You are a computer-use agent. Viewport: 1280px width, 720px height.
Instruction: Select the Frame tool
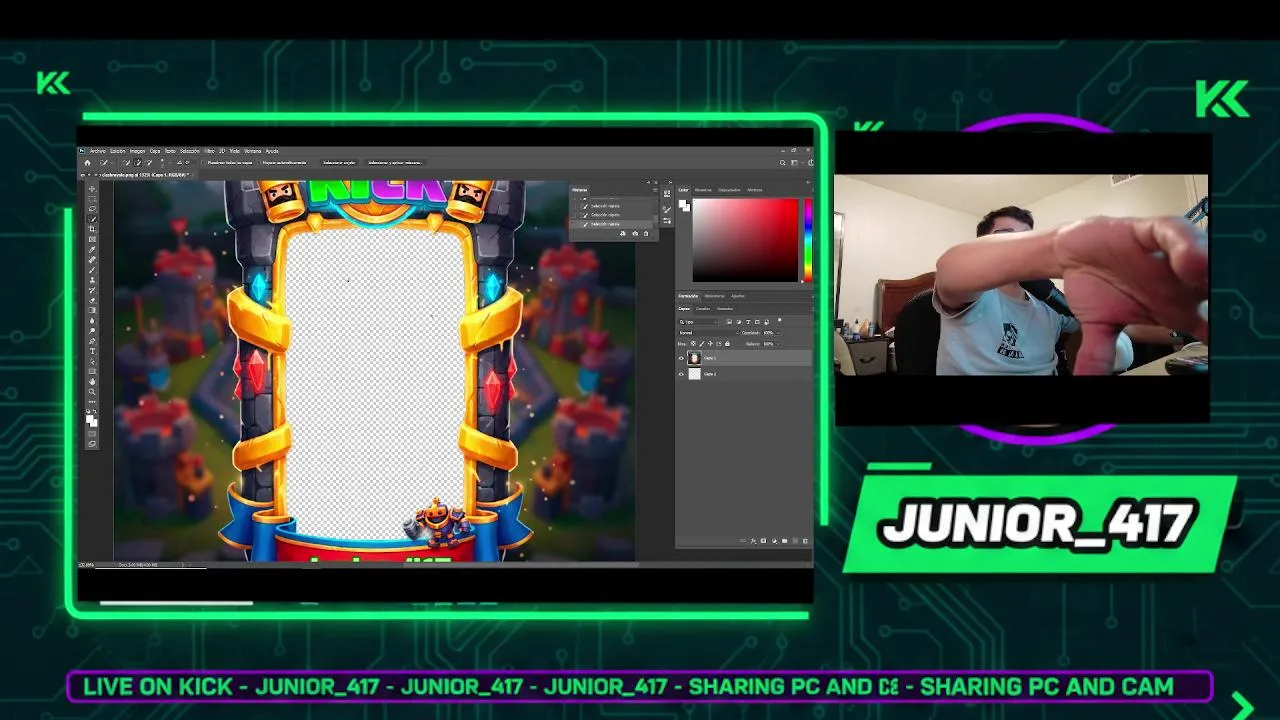[93, 239]
